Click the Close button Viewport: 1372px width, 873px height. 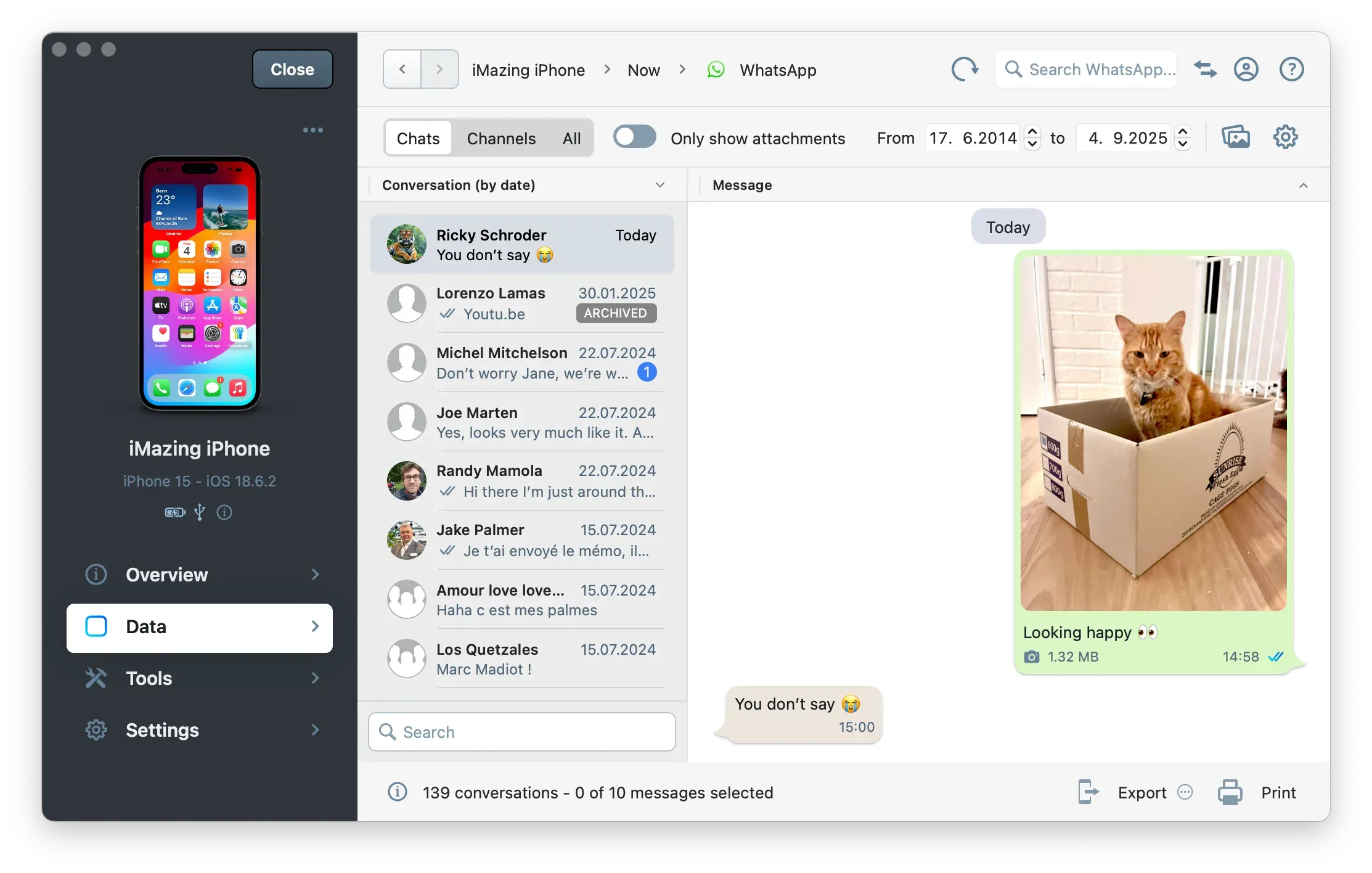click(x=292, y=69)
